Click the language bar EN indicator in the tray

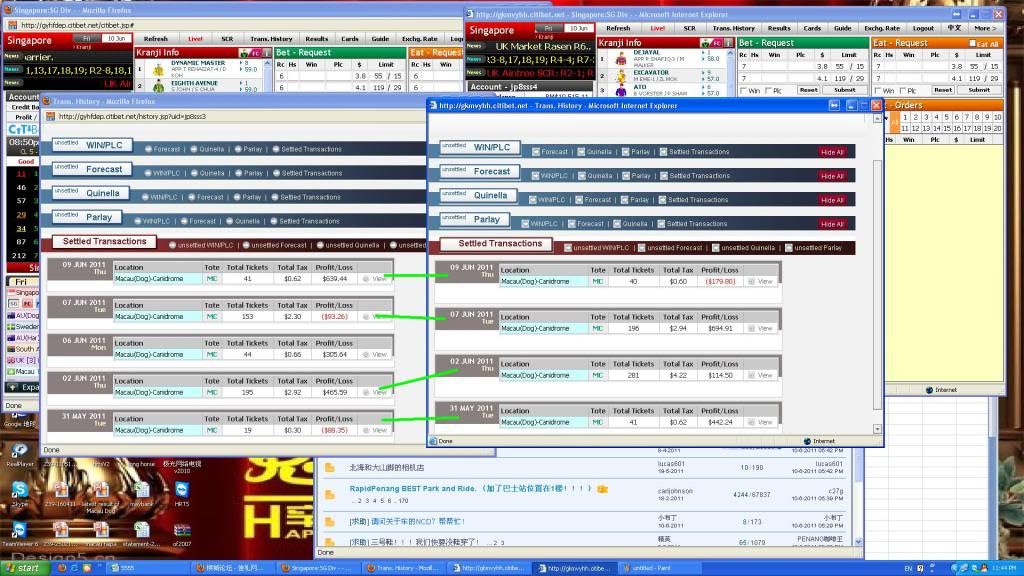[908, 568]
